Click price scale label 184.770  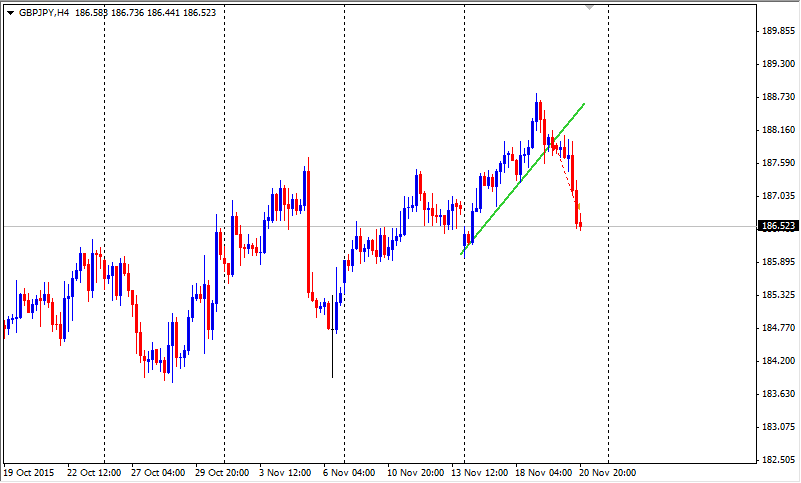pos(779,328)
